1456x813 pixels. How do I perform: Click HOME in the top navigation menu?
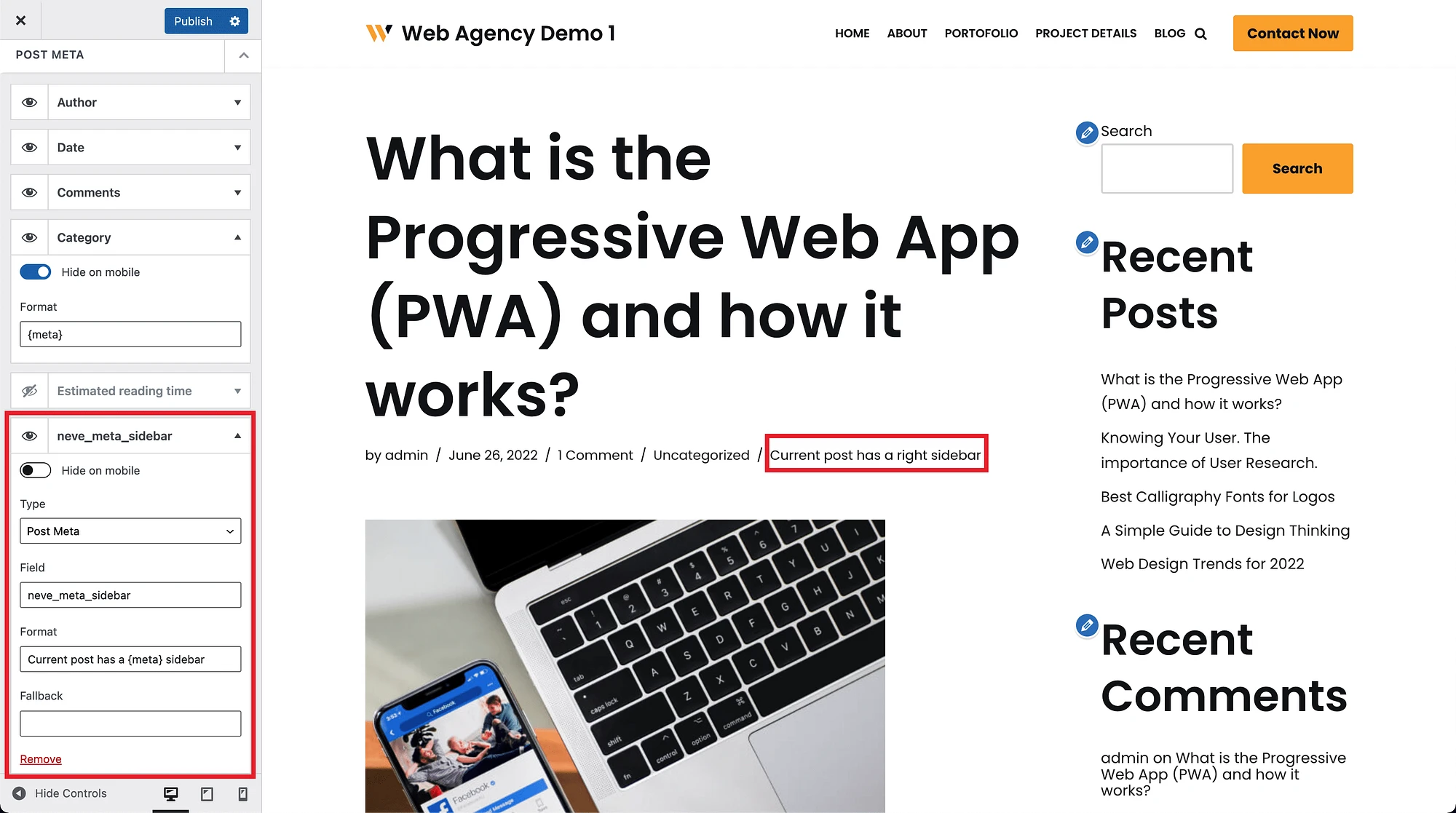(x=852, y=33)
